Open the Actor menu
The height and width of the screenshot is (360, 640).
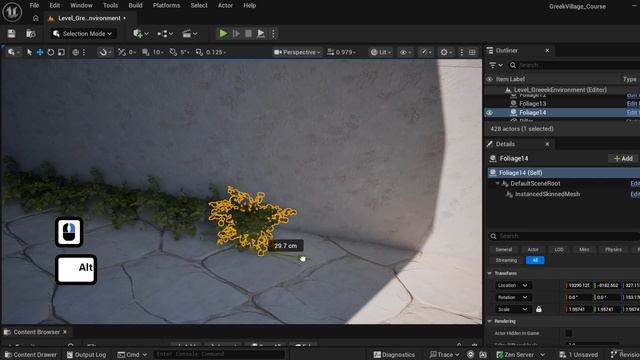(x=225, y=6)
